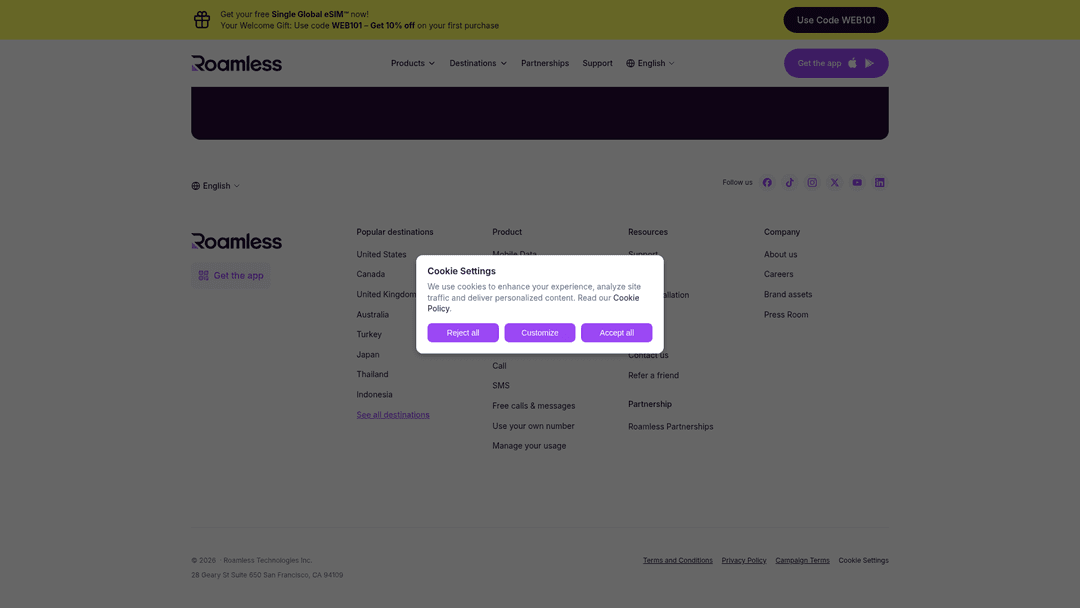
Task: Click the TikTok social icon
Action: click(789, 182)
